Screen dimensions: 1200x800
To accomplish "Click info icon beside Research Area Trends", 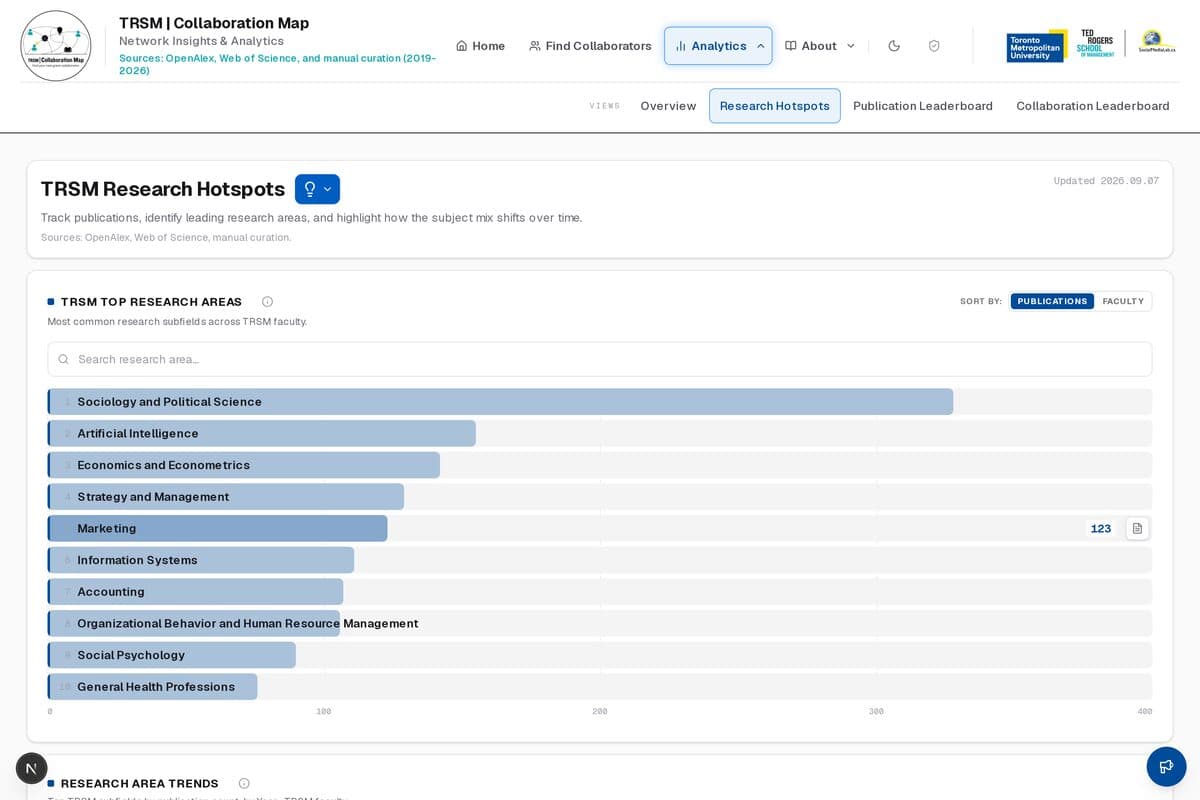I will 244,783.
